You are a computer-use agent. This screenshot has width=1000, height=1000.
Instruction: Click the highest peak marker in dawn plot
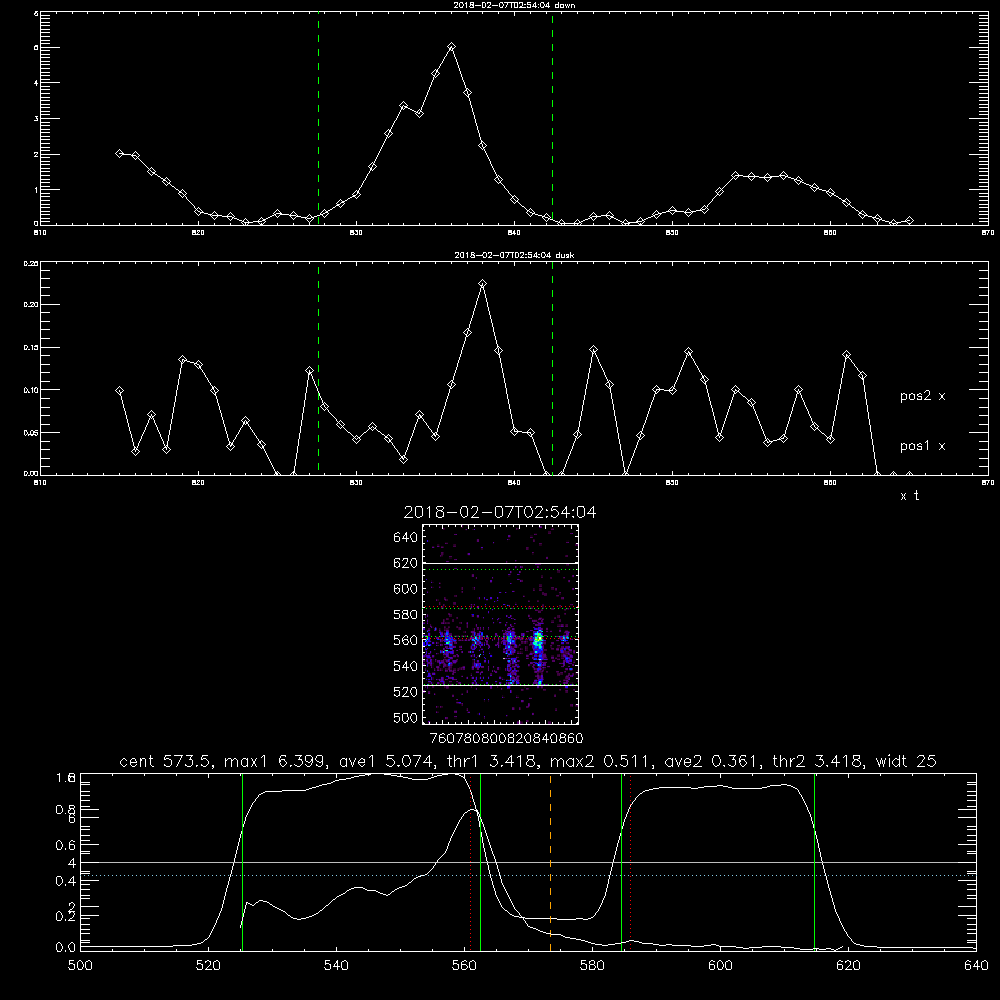click(452, 47)
